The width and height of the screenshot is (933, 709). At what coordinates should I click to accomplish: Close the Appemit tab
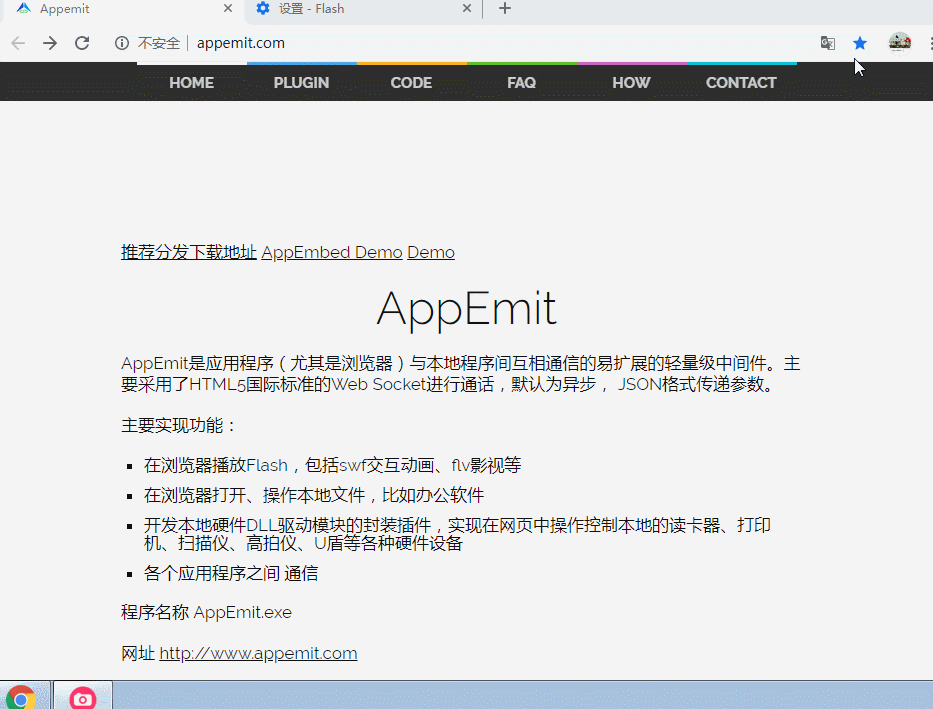click(x=228, y=8)
